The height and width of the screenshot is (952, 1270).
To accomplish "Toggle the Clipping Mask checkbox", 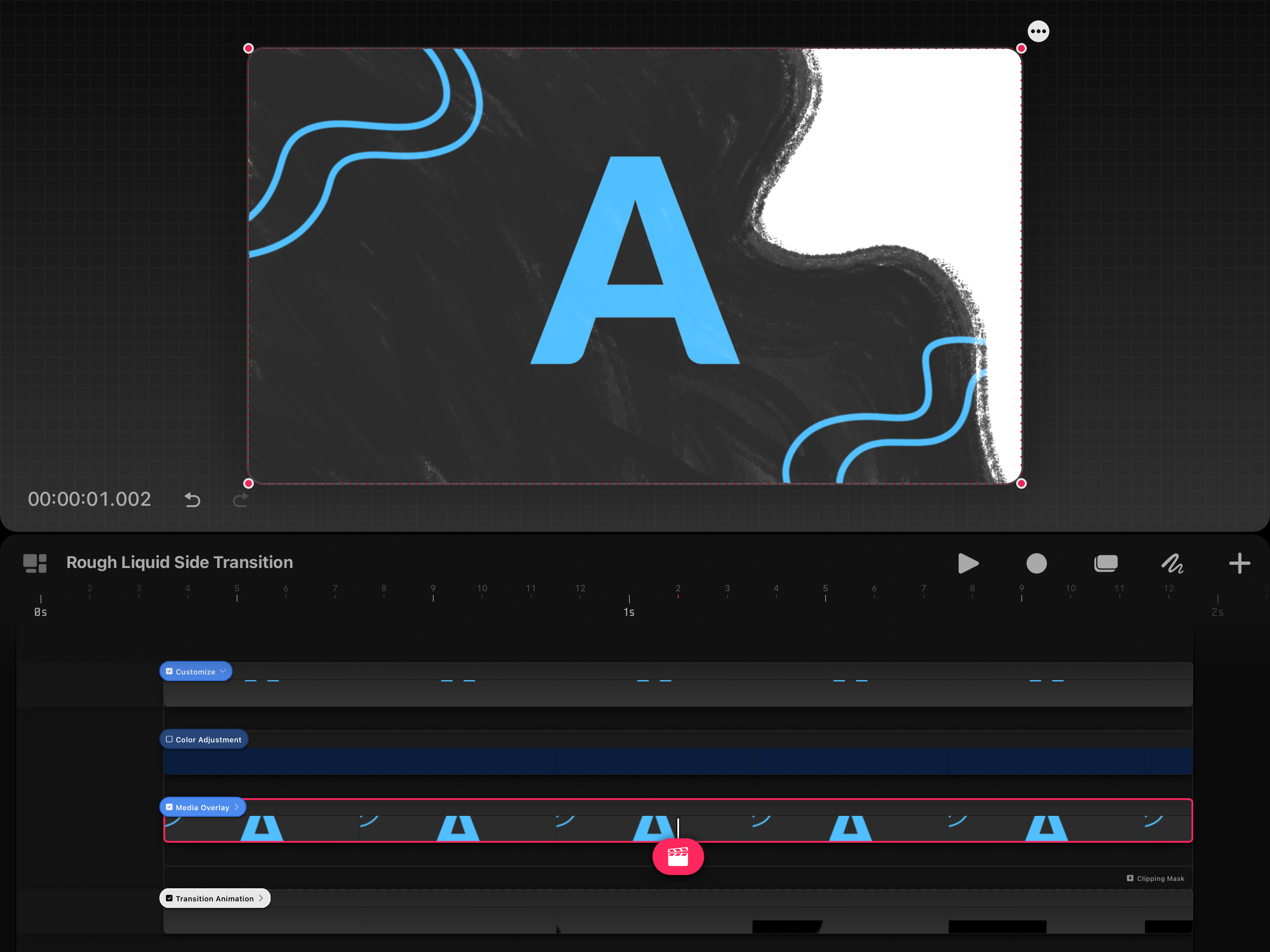I will point(1130,878).
